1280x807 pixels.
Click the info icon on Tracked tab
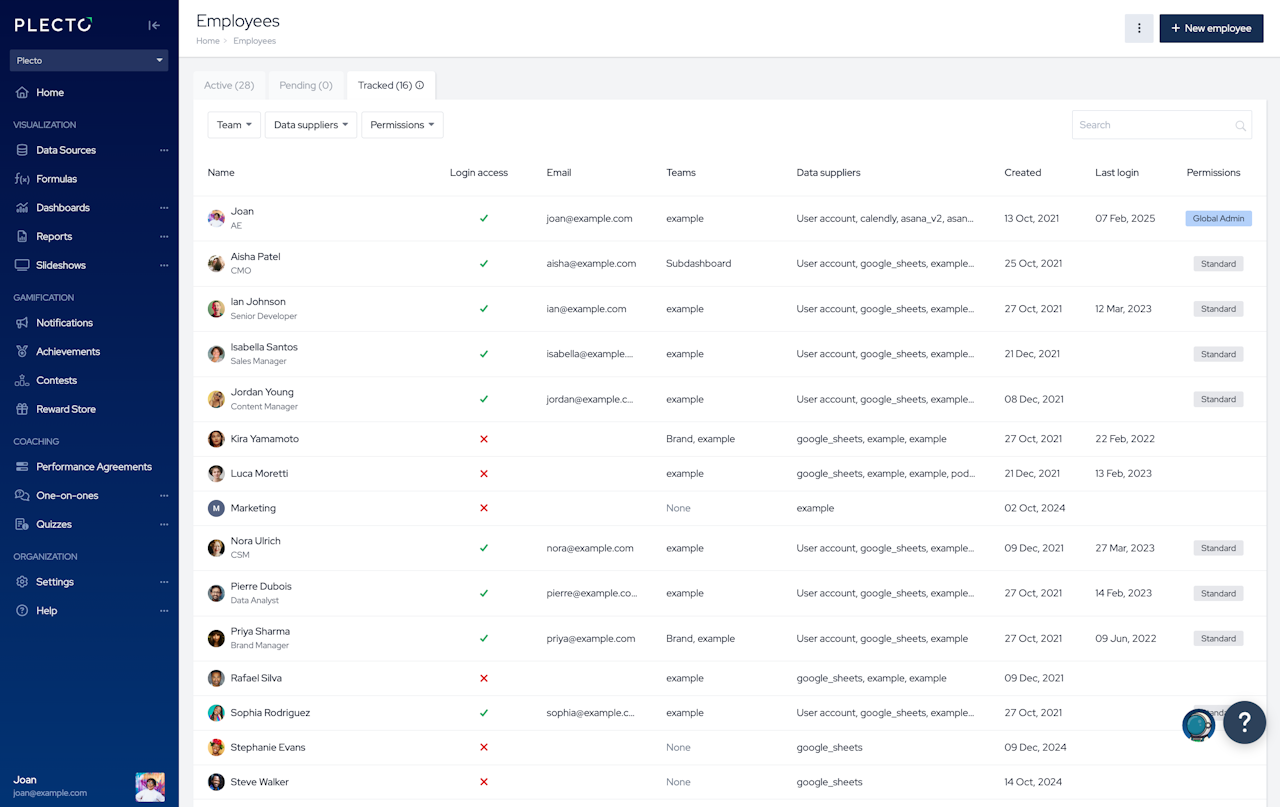pyautogui.click(x=420, y=86)
